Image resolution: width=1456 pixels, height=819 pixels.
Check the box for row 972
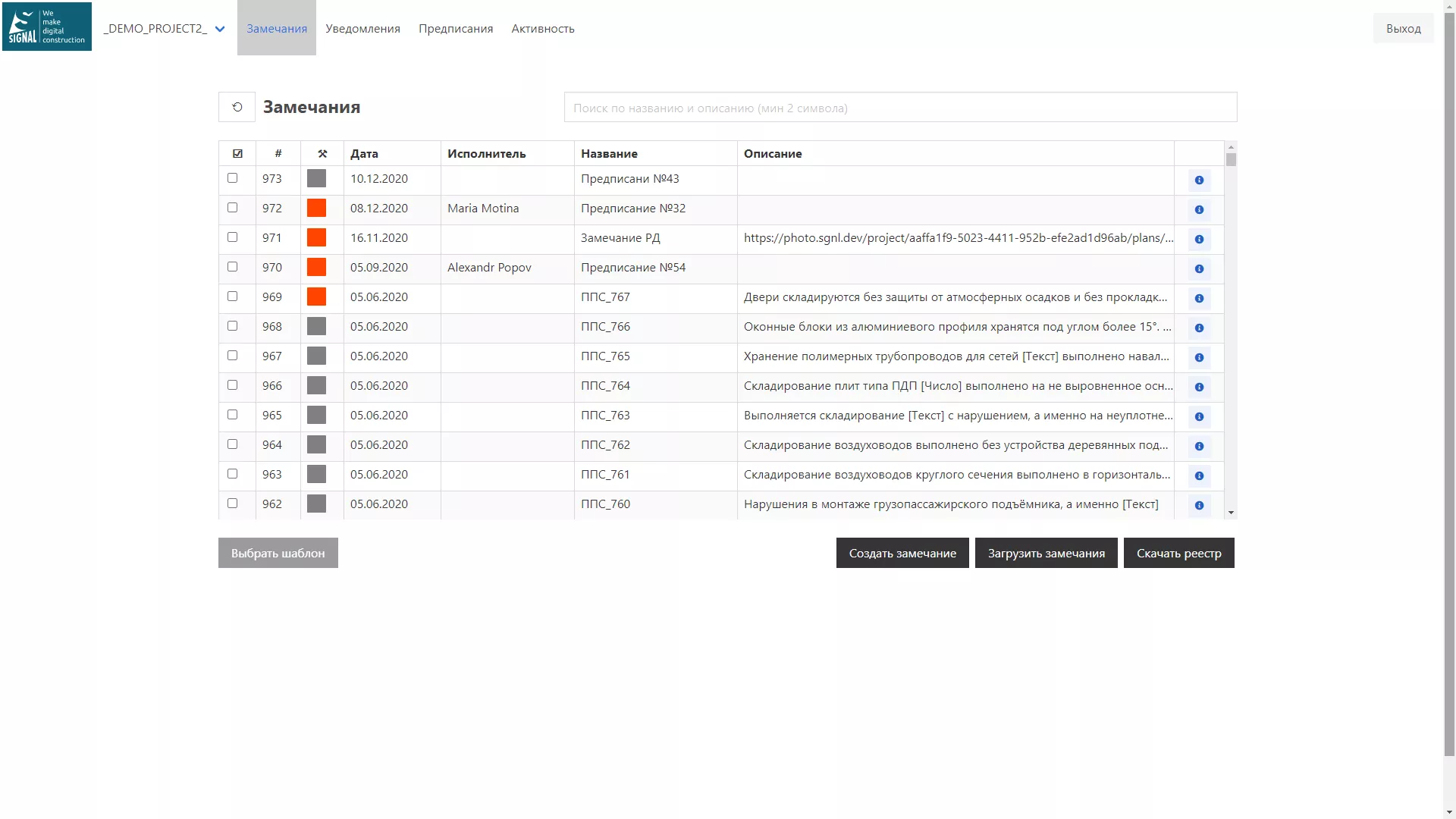pyautogui.click(x=233, y=208)
